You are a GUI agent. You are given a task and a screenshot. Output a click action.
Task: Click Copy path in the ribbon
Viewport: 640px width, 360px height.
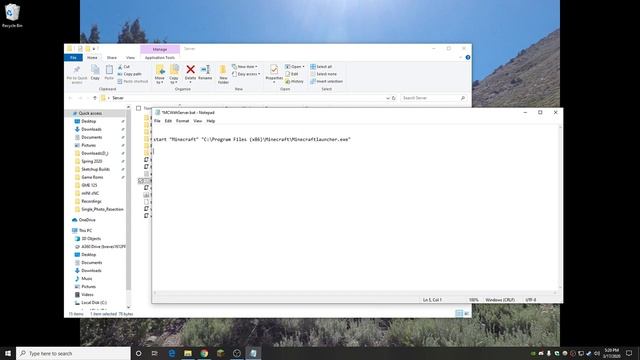[129, 74]
